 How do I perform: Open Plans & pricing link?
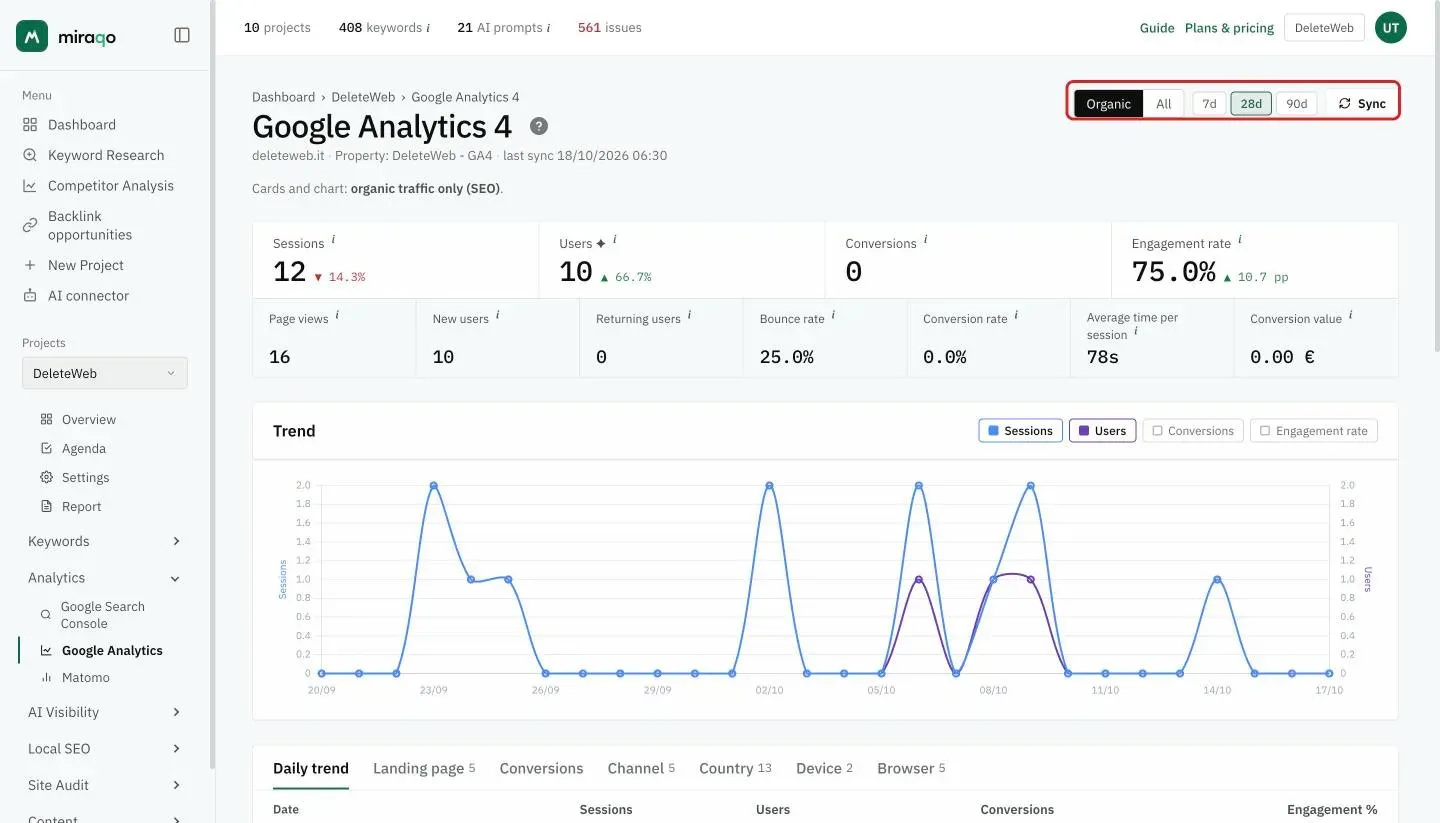[1229, 28]
